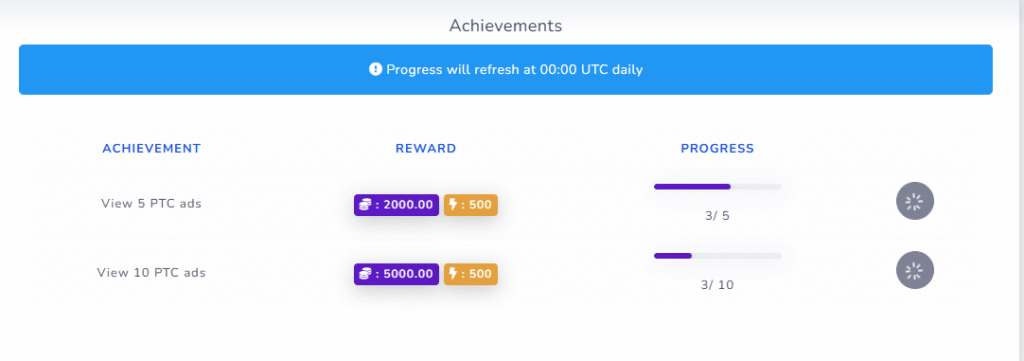Select the orange 500 energy badge for View 10 PTC ads
The image size is (1024, 361).
(471, 274)
